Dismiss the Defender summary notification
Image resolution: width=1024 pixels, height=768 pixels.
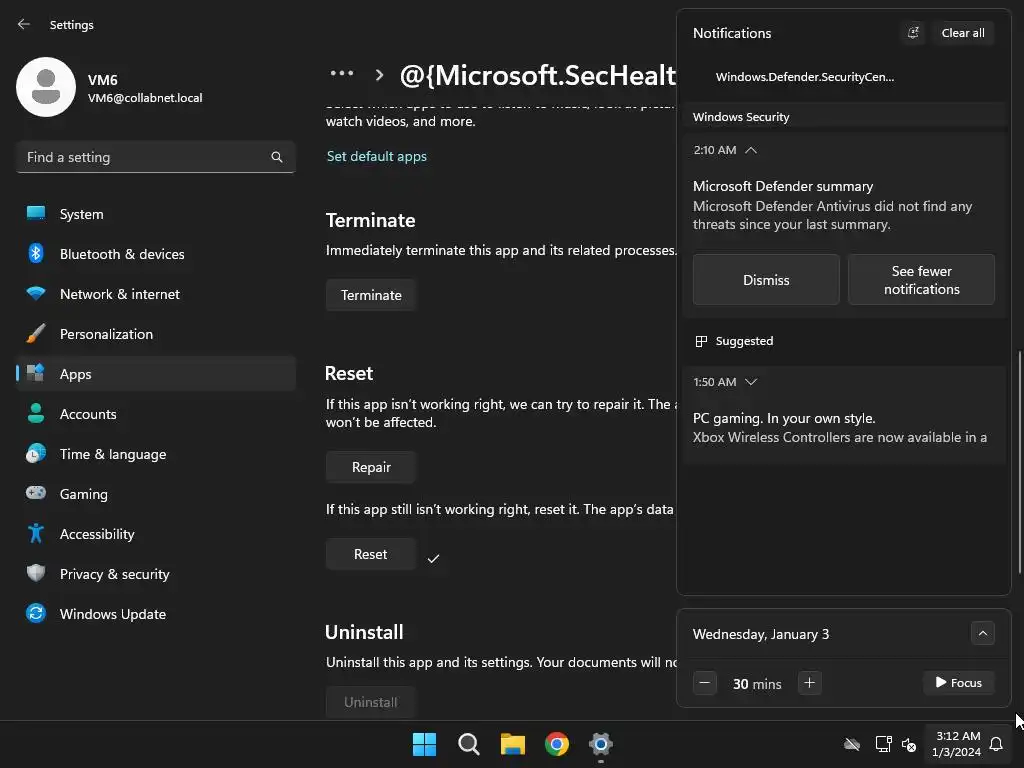tap(766, 280)
